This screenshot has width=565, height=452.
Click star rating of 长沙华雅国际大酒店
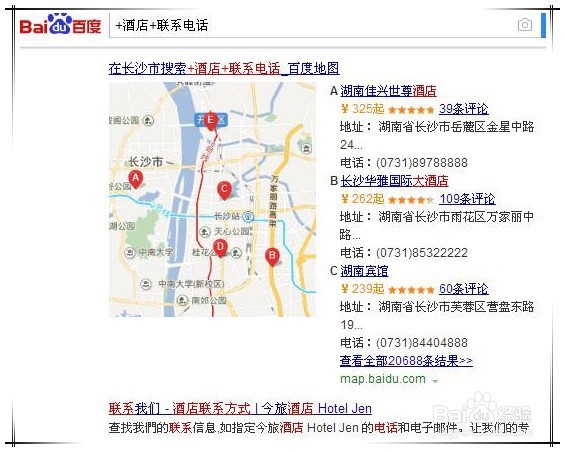pyautogui.click(x=411, y=200)
